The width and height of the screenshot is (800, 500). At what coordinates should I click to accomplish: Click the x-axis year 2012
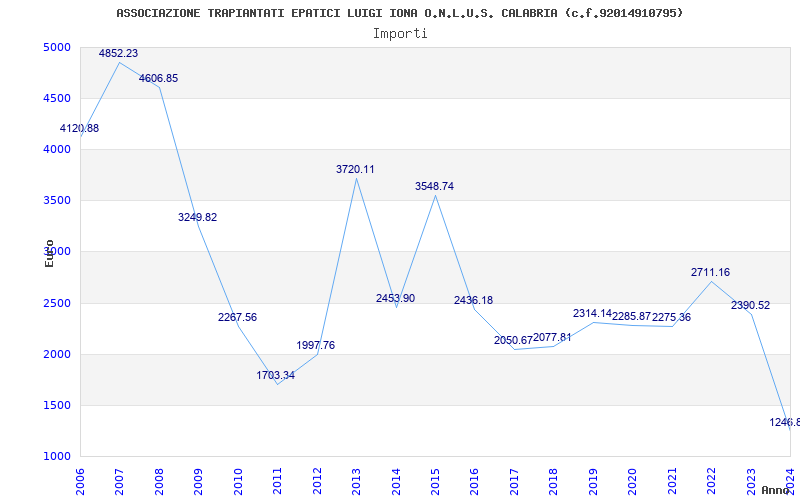317,482
